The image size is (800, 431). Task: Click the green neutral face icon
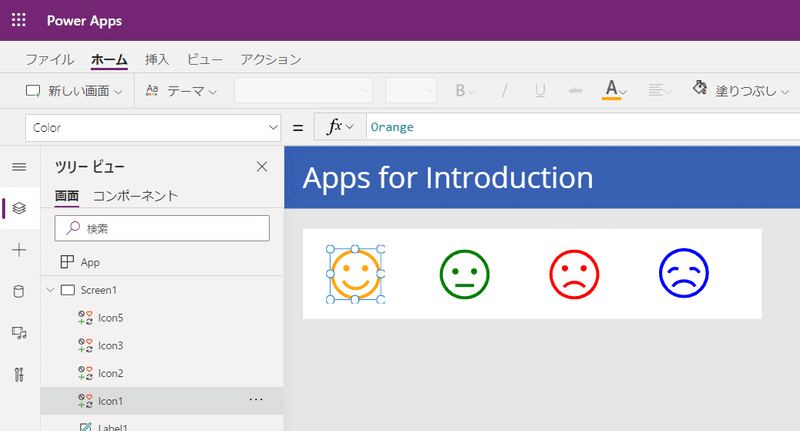(x=464, y=274)
